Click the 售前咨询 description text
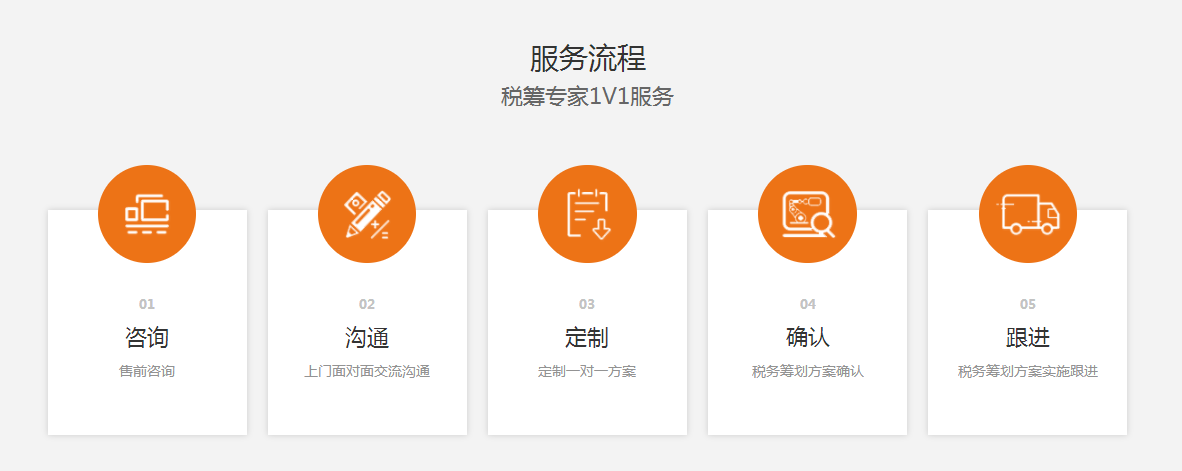Image resolution: width=1182 pixels, height=471 pixels. pos(147,372)
